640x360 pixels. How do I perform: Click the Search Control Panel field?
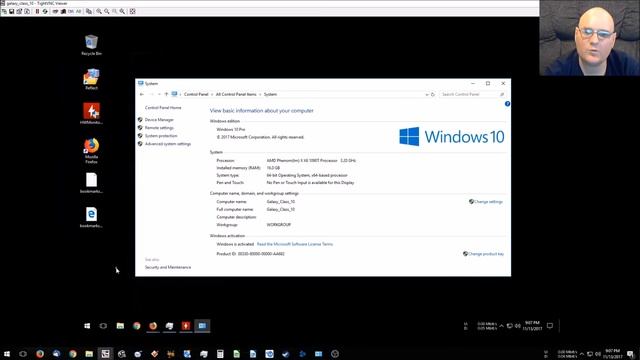coord(473,94)
